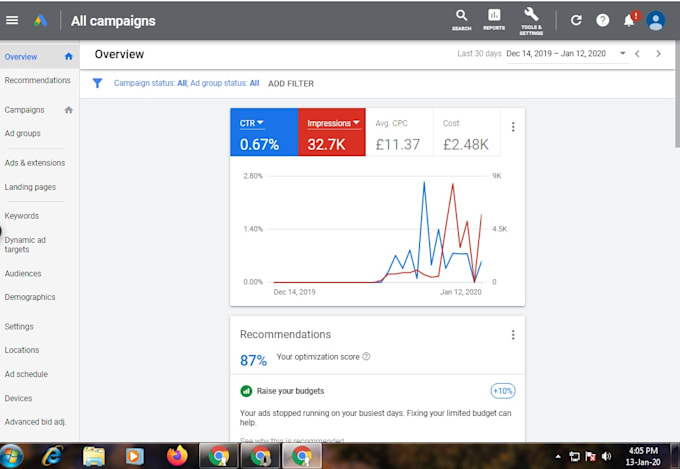
Task: Go to next date range
Action: click(x=658, y=54)
